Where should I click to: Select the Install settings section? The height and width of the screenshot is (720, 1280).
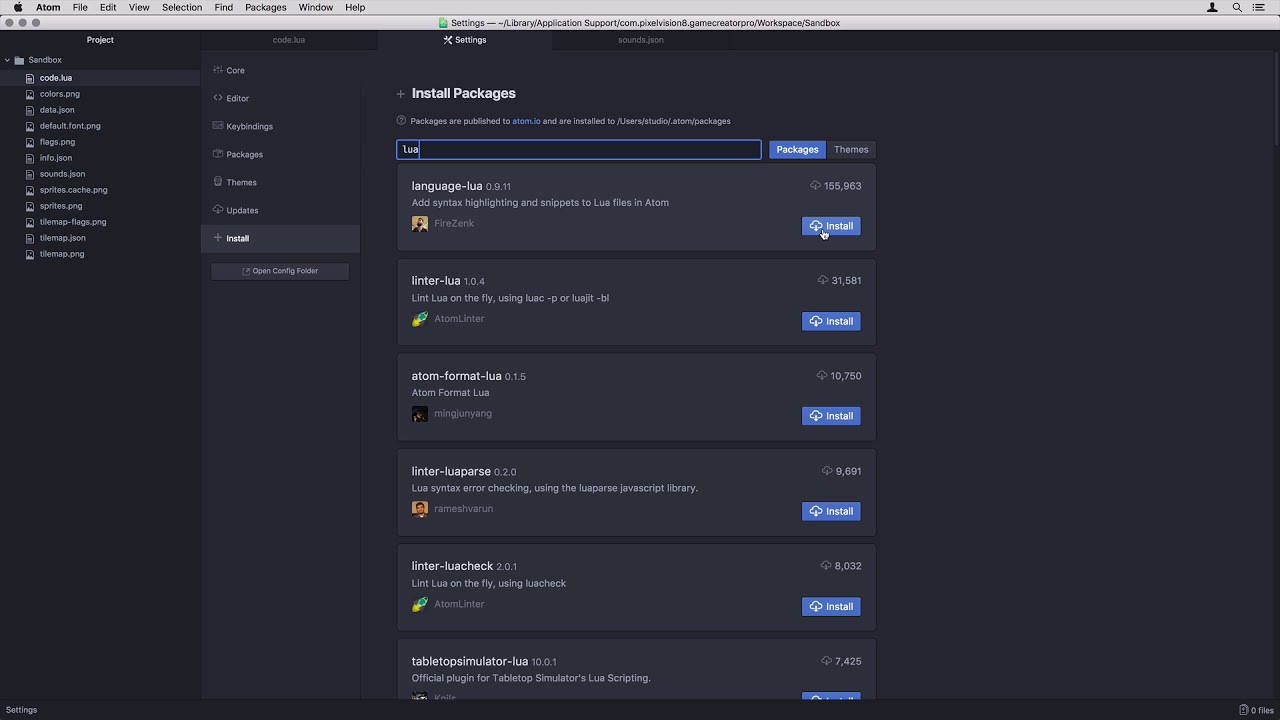280,238
